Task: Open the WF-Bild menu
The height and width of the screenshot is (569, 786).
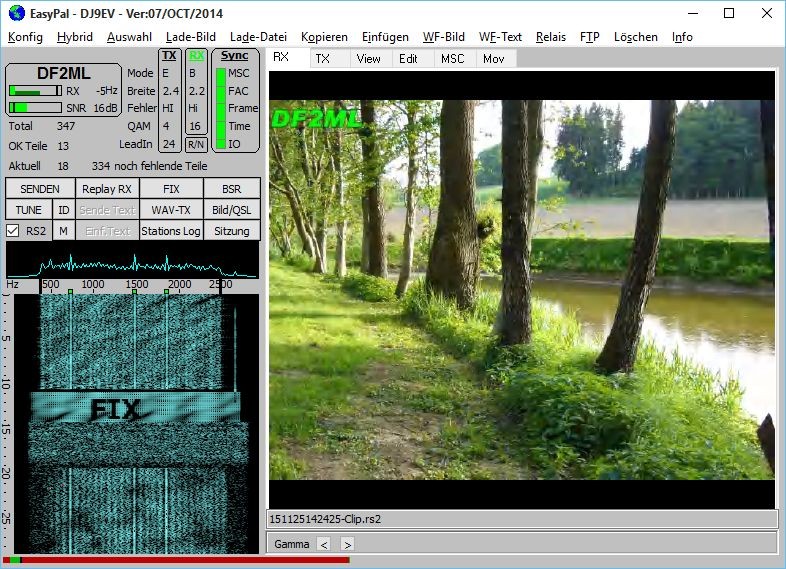Action: pos(444,37)
